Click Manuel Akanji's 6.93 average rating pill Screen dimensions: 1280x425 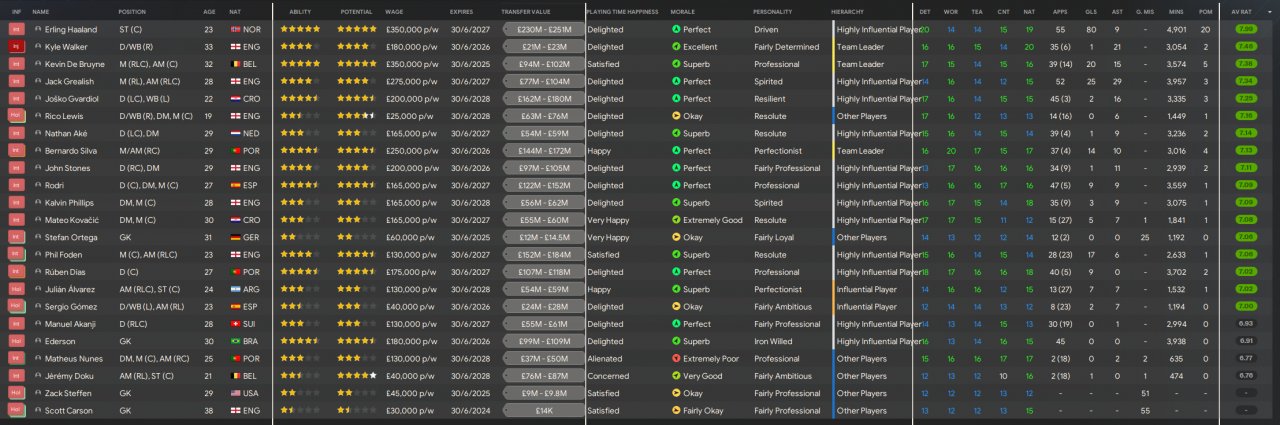(1247, 324)
